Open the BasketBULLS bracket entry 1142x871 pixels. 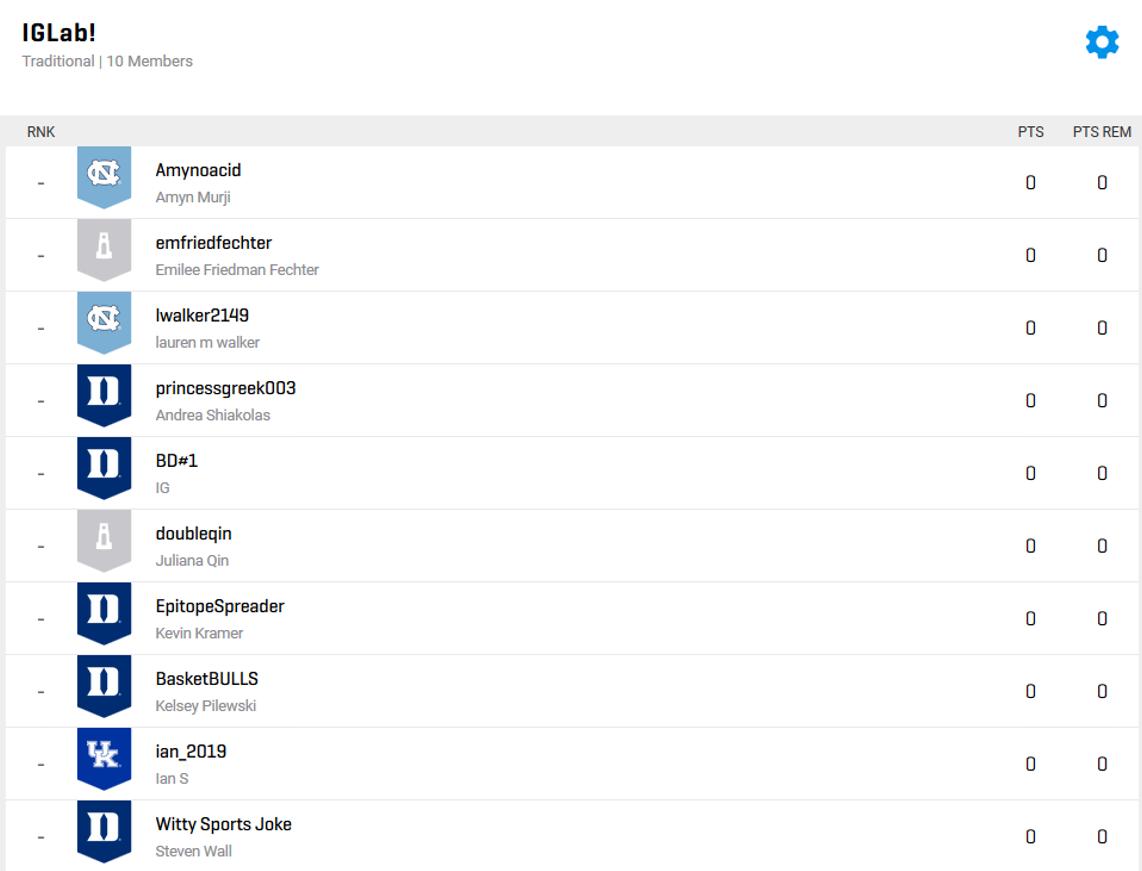(x=207, y=679)
